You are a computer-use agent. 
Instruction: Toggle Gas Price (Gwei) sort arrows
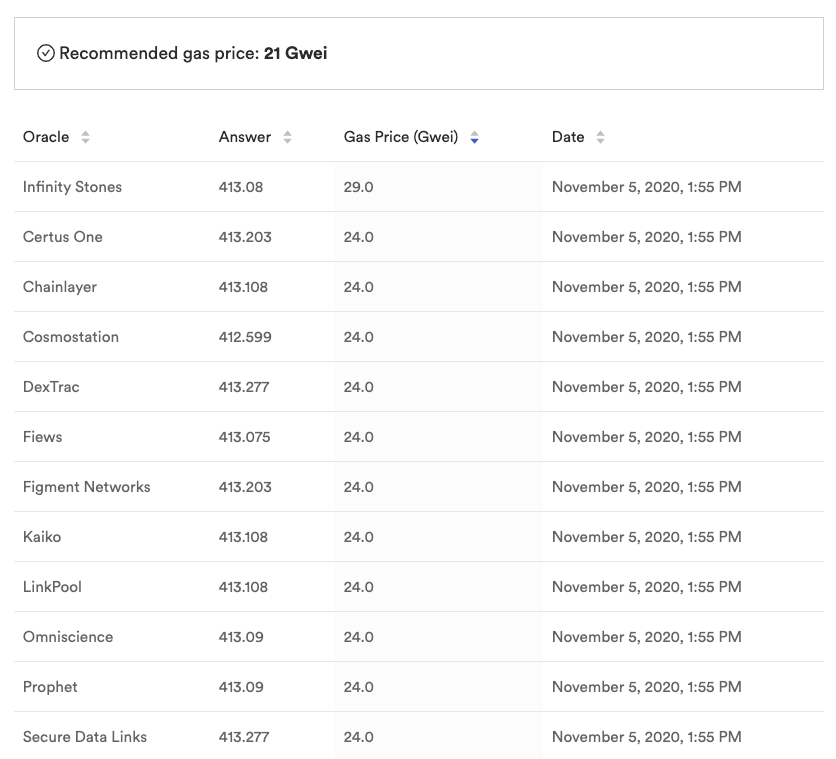(x=475, y=137)
